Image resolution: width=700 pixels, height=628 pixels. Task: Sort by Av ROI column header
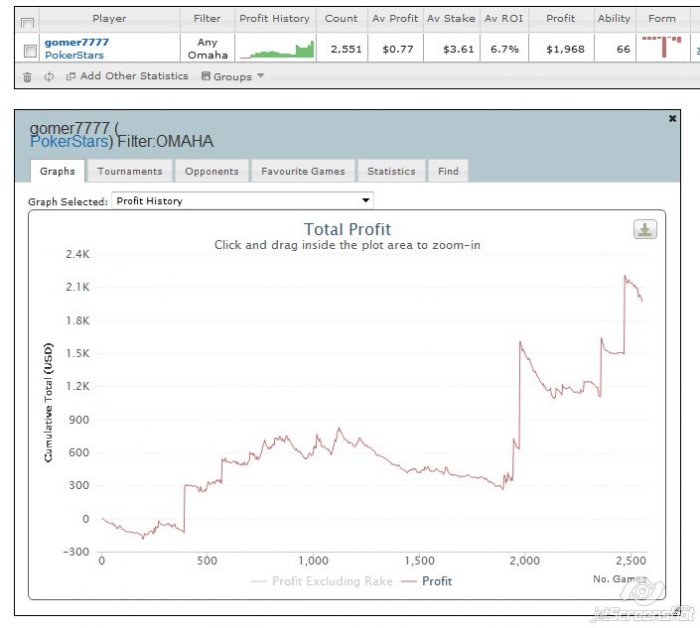pos(504,19)
